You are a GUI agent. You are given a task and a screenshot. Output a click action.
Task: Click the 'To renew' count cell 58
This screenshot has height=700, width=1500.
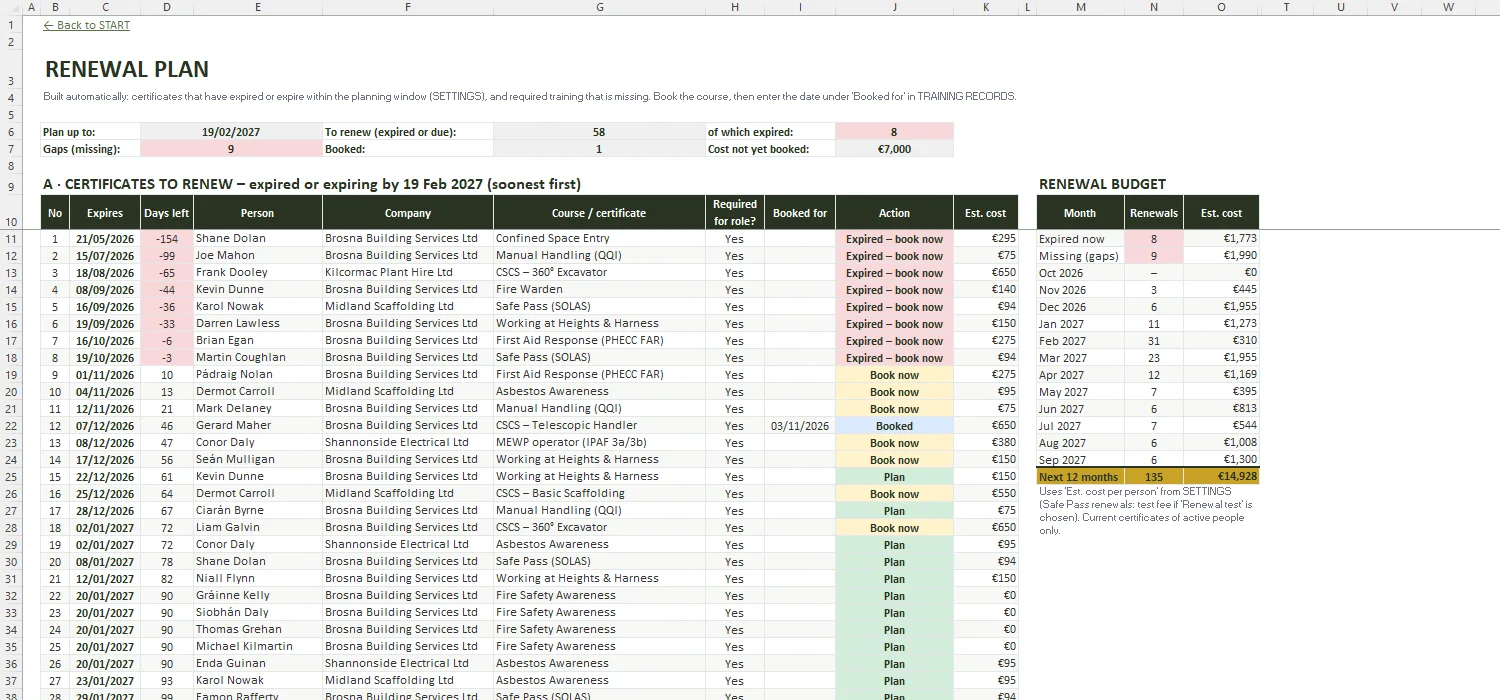pyautogui.click(x=599, y=131)
